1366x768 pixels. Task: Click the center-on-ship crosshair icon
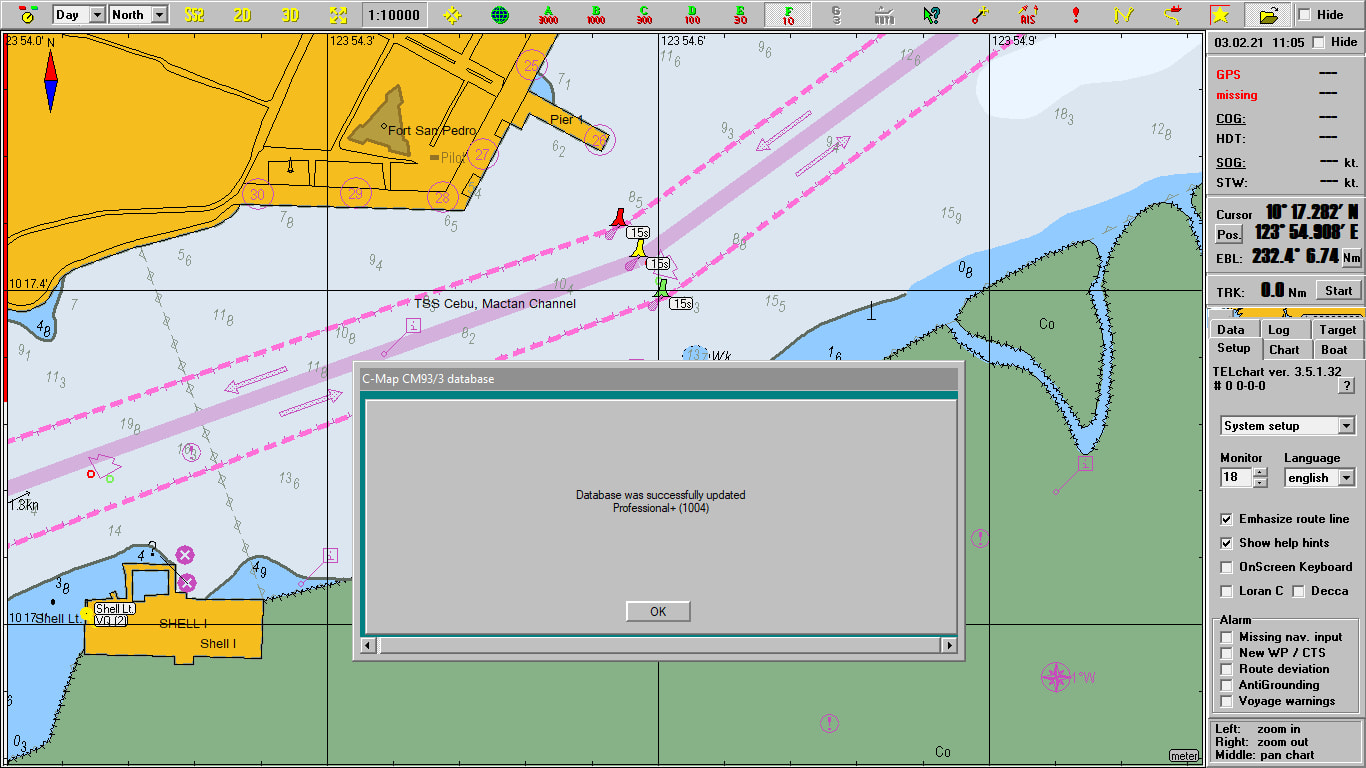click(x=452, y=15)
